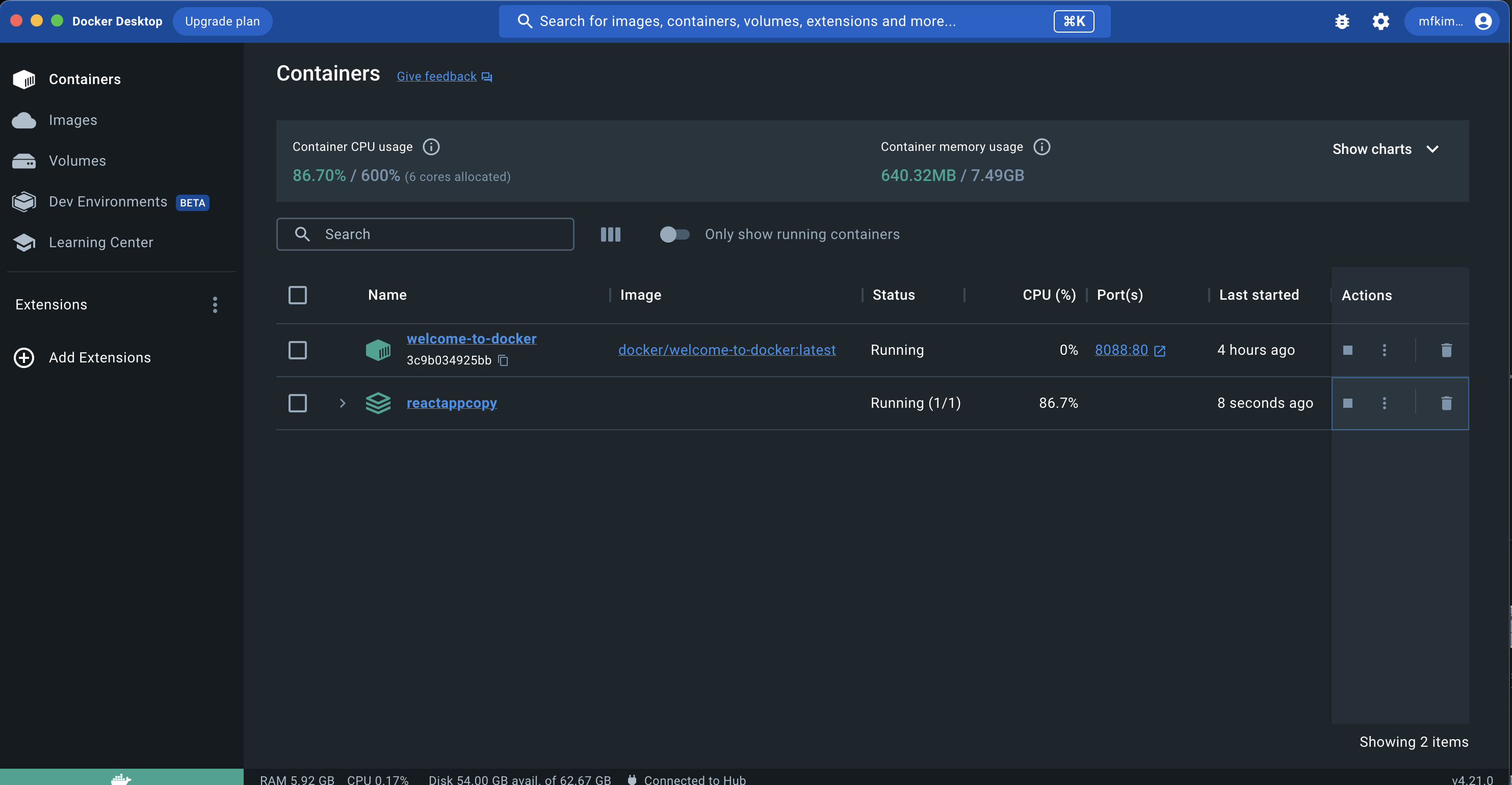
Task: Delete the welcome-to-docker container
Action: tap(1446, 350)
